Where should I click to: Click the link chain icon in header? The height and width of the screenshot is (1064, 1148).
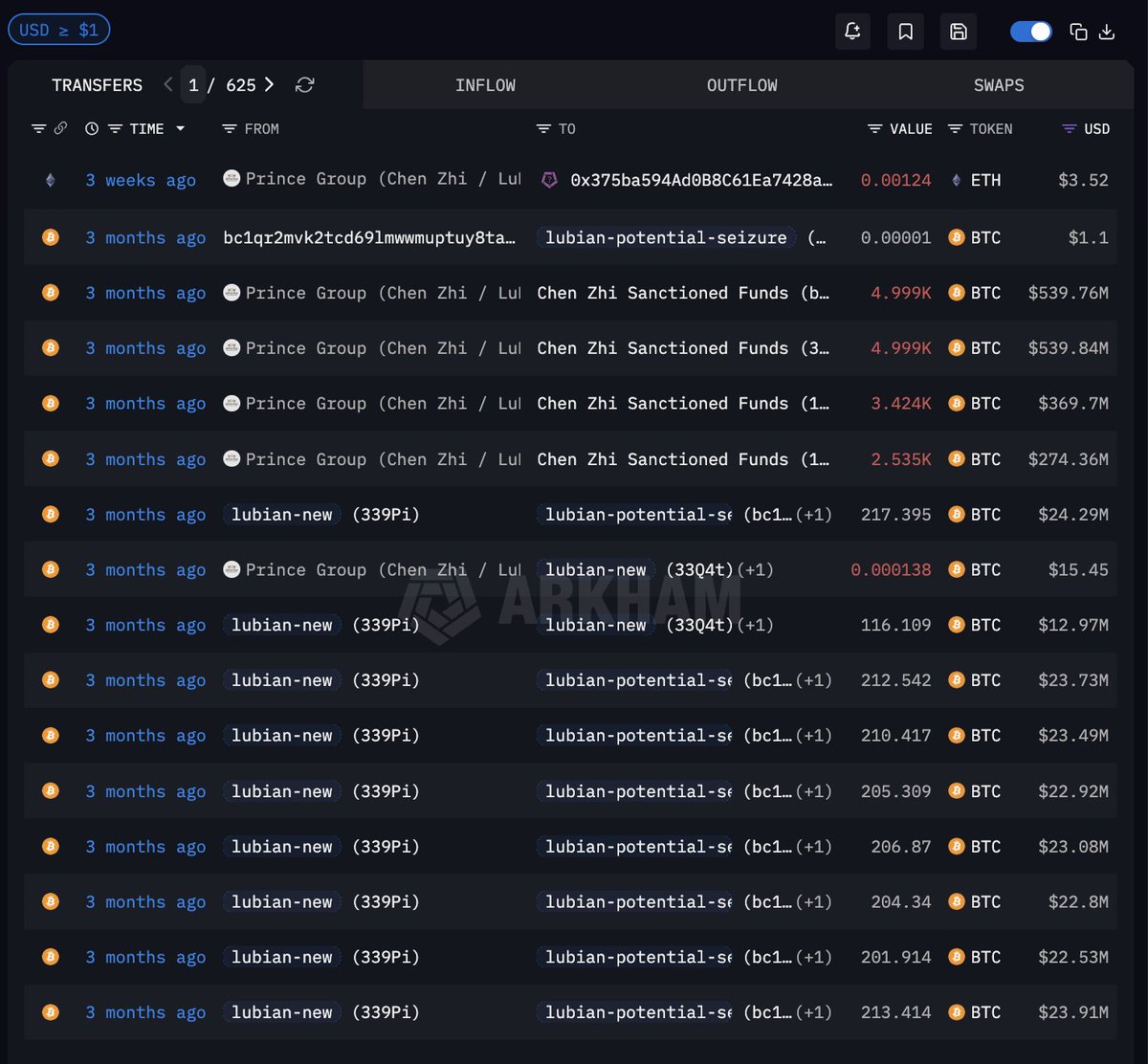[60, 129]
